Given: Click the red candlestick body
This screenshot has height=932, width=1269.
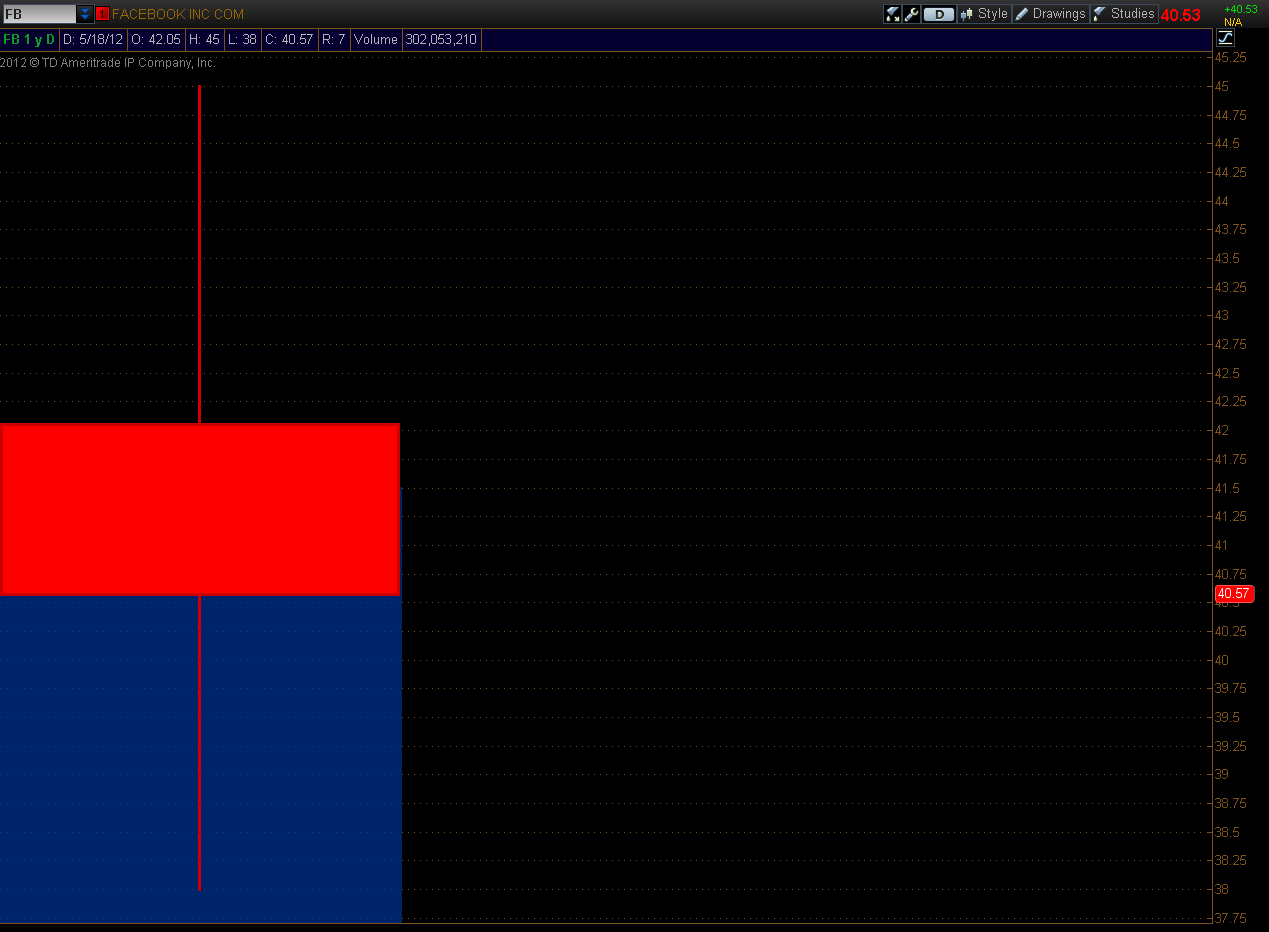Looking at the screenshot, I should [200, 509].
